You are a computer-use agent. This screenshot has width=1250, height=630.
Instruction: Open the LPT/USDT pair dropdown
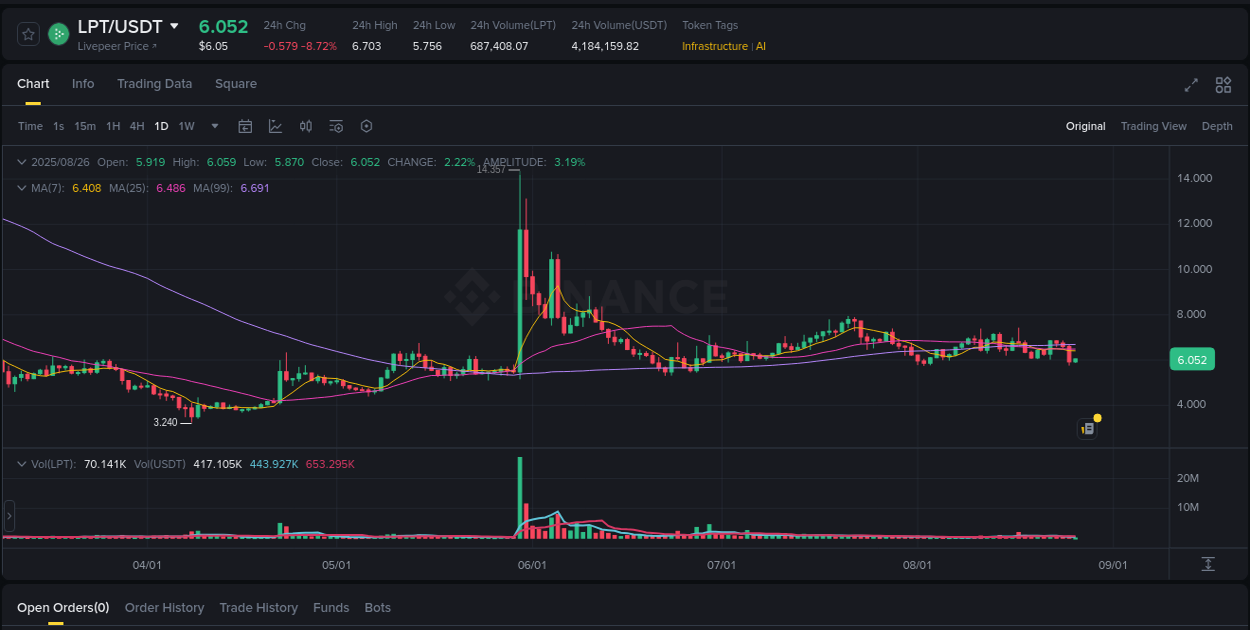[175, 26]
